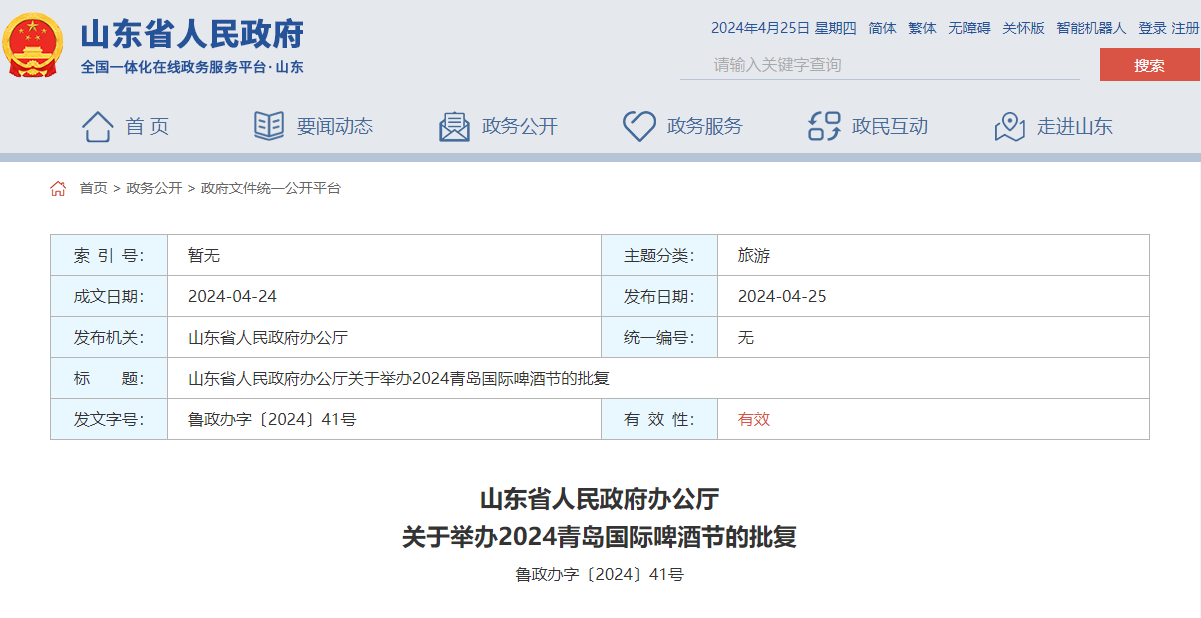
Task: Switch to 繁体 traditional Chinese
Action: tap(922, 28)
